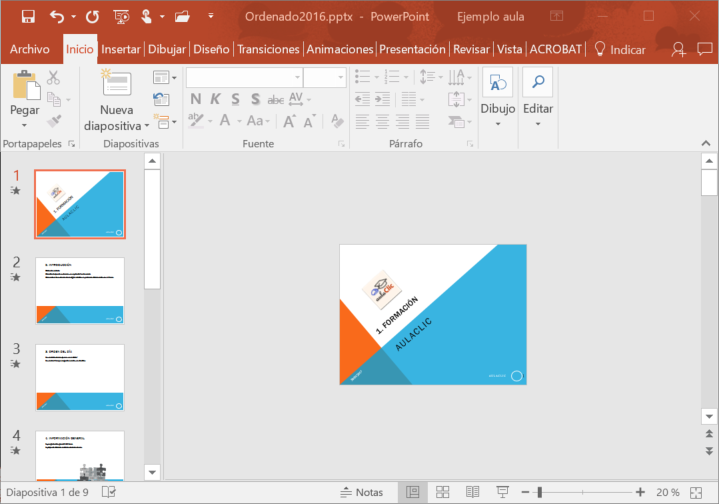719x504 pixels.
Task: Click the Share person icon
Action: pyautogui.click(x=679, y=49)
